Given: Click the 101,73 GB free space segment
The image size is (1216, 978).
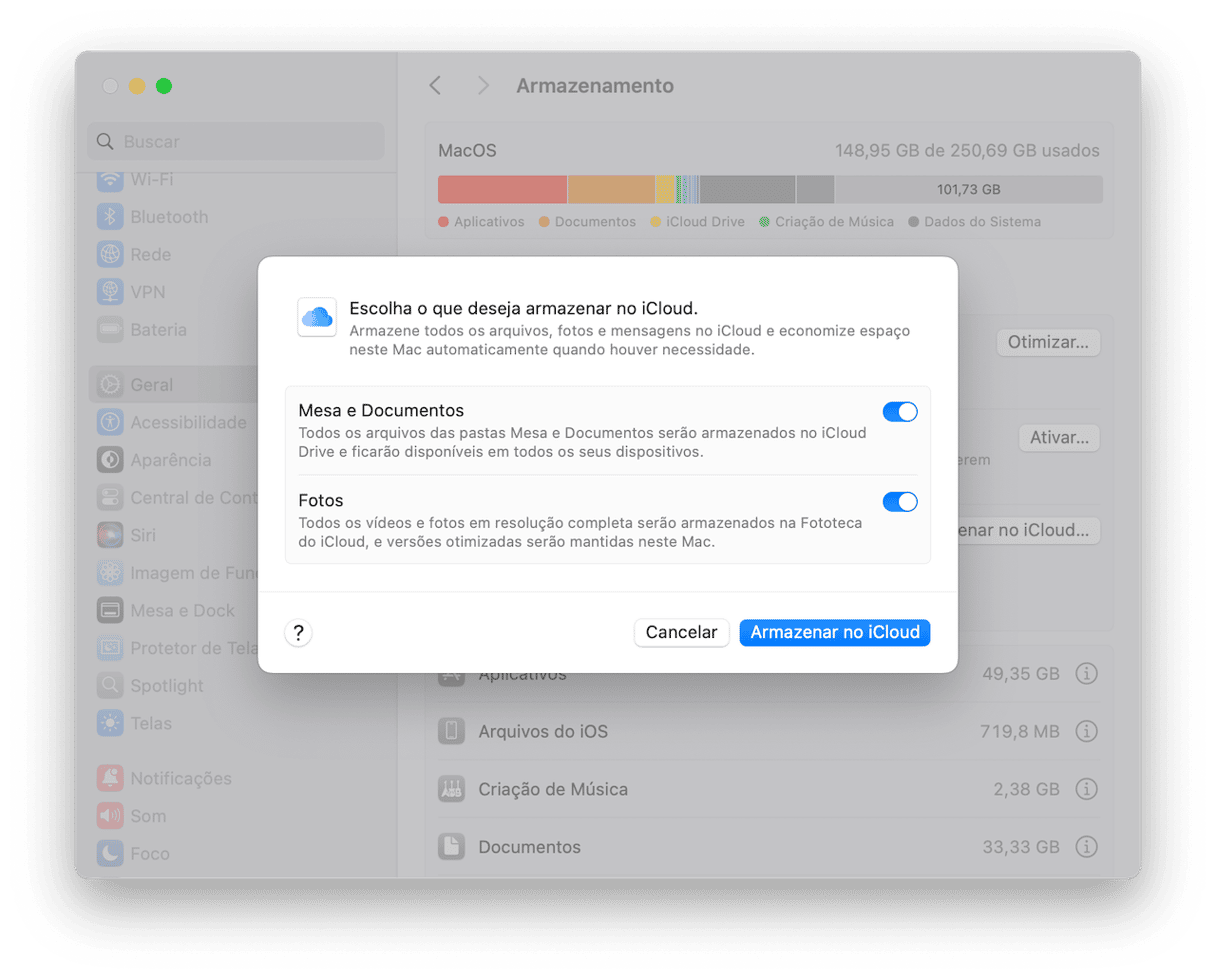Looking at the screenshot, I should 968,189.
